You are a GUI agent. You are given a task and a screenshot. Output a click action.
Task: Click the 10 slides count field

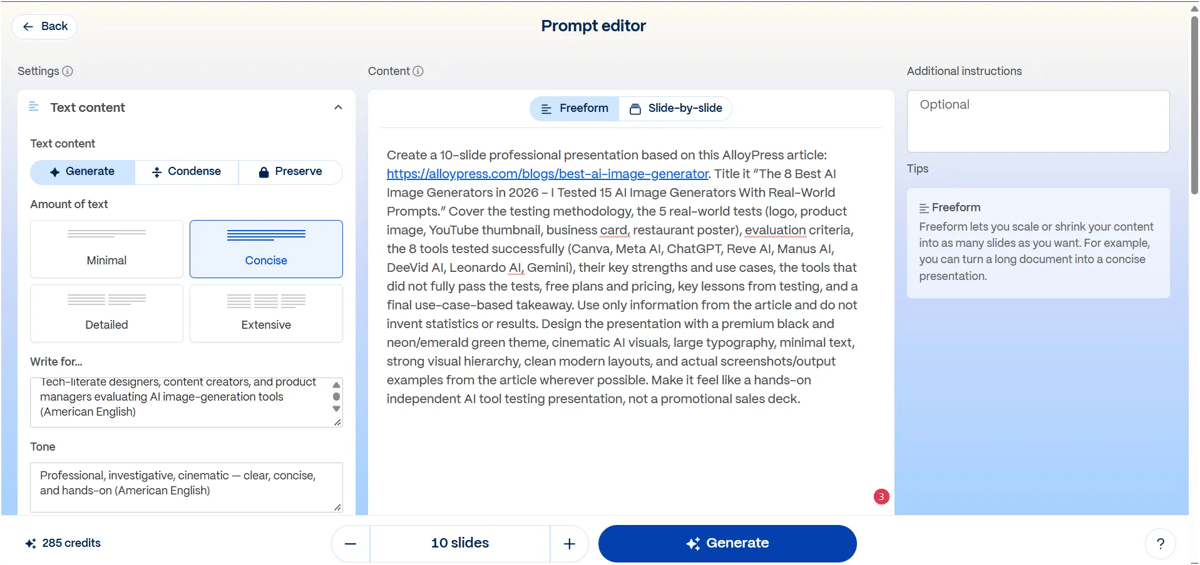click(460, 543)
